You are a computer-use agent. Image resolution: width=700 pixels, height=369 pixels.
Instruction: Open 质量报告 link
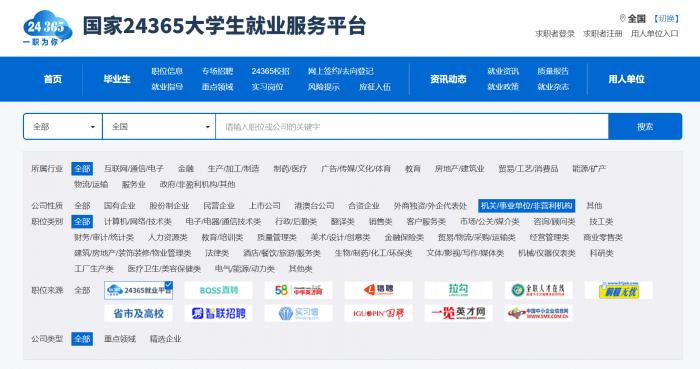pos(553,71)
